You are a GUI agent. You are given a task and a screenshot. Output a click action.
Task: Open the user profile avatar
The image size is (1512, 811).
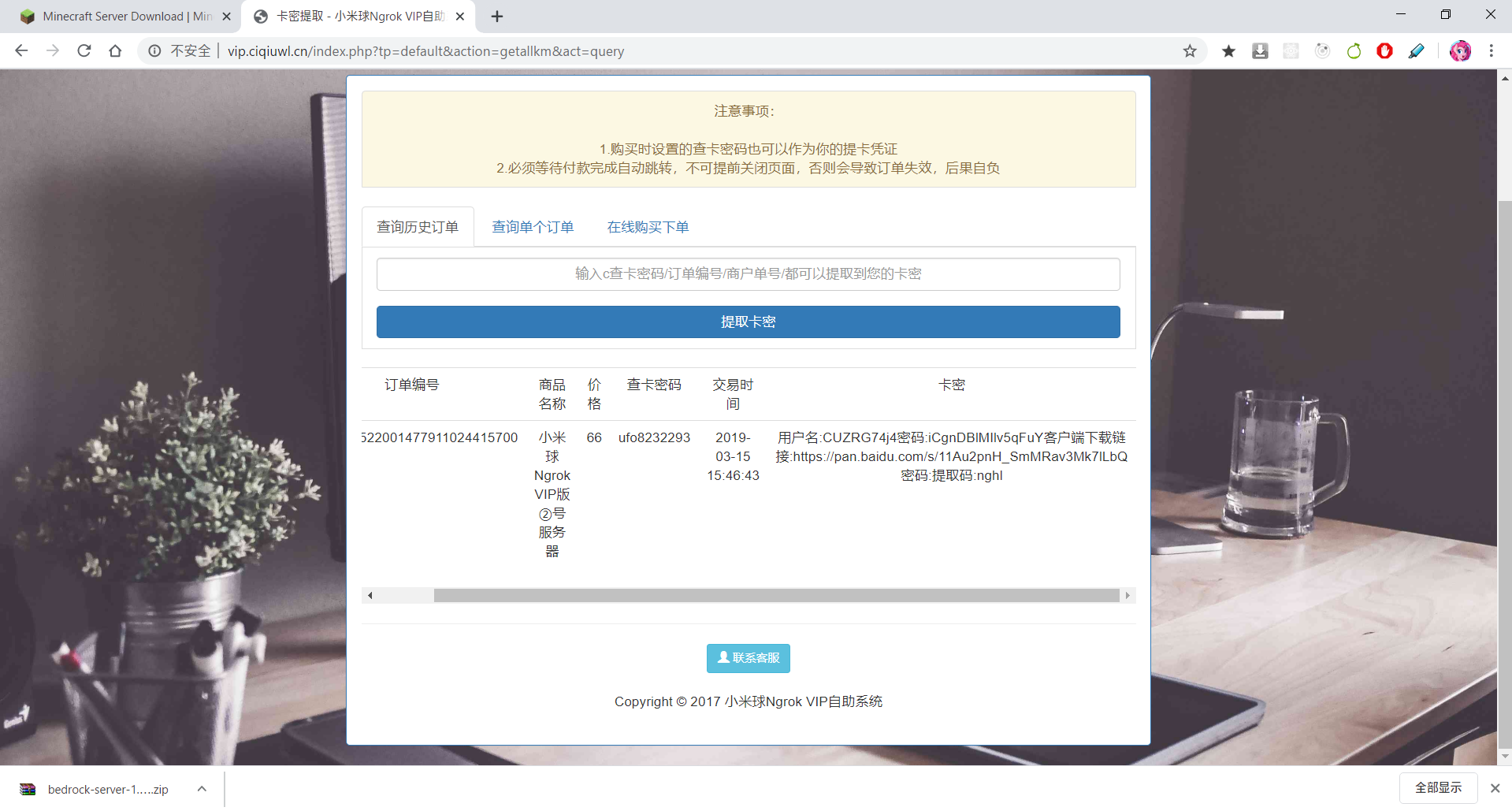1460,51
